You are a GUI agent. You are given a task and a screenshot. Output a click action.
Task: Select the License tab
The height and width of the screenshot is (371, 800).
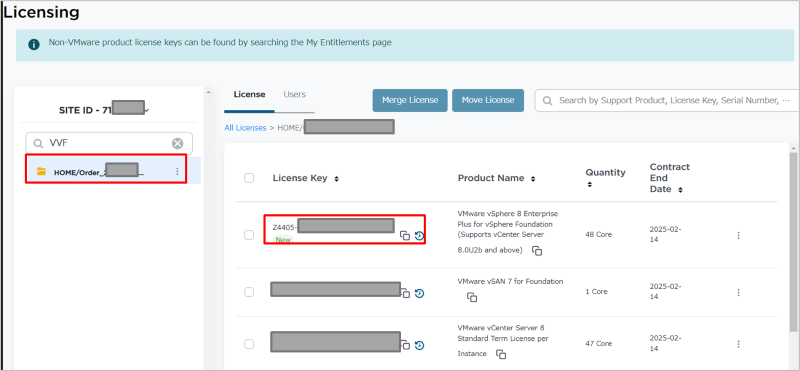tap(249, 94)
